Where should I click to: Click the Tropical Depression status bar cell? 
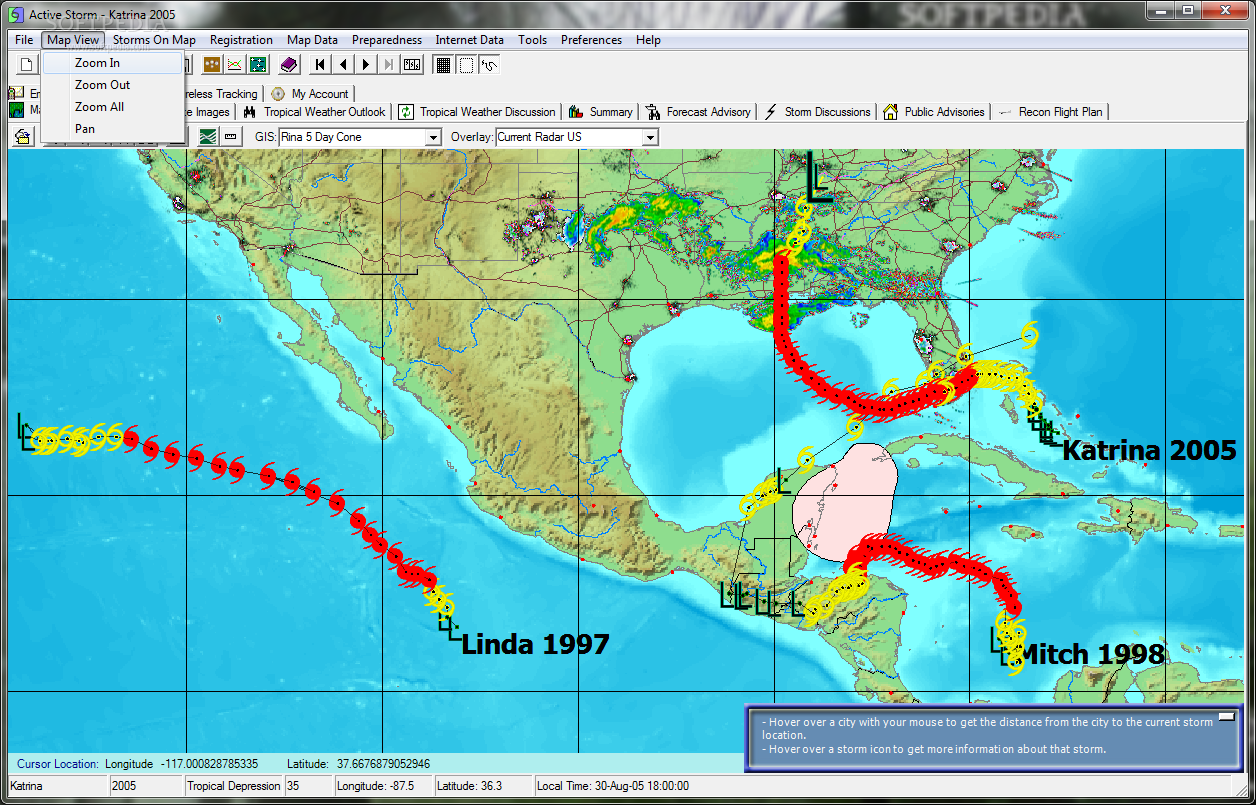(235, 786)
